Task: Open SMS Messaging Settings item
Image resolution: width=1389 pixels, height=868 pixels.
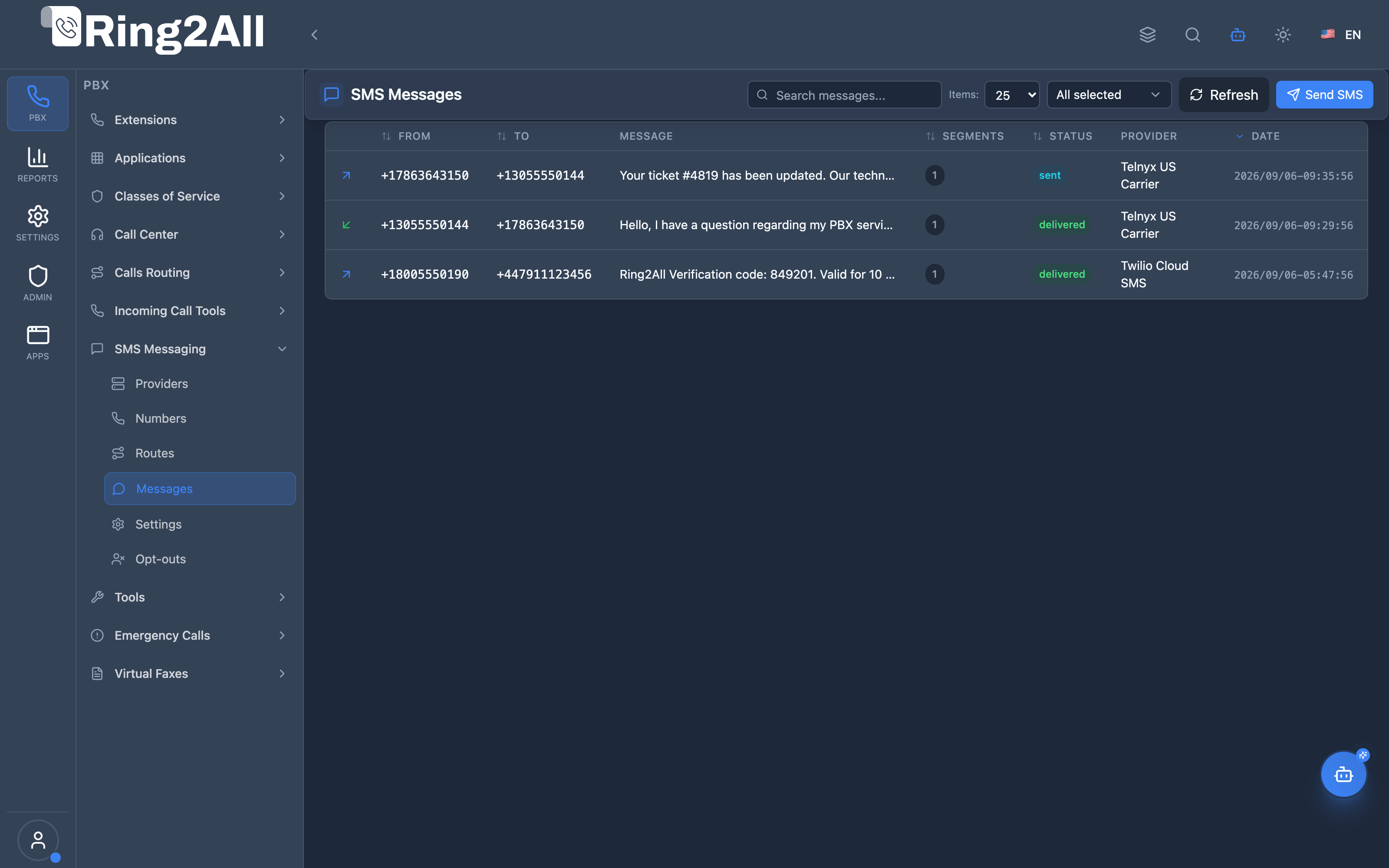Action: click(200, 524)
